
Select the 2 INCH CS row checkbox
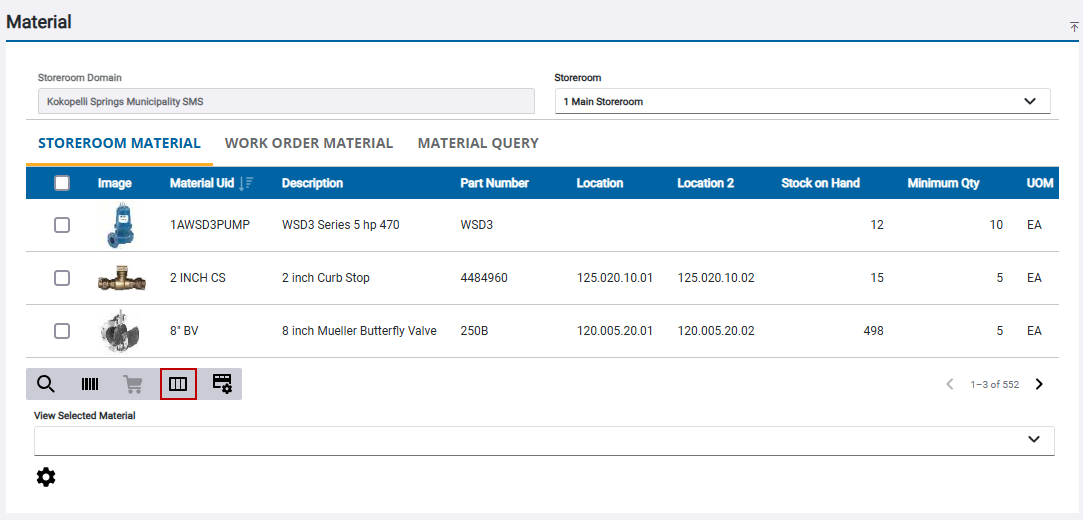62,278
